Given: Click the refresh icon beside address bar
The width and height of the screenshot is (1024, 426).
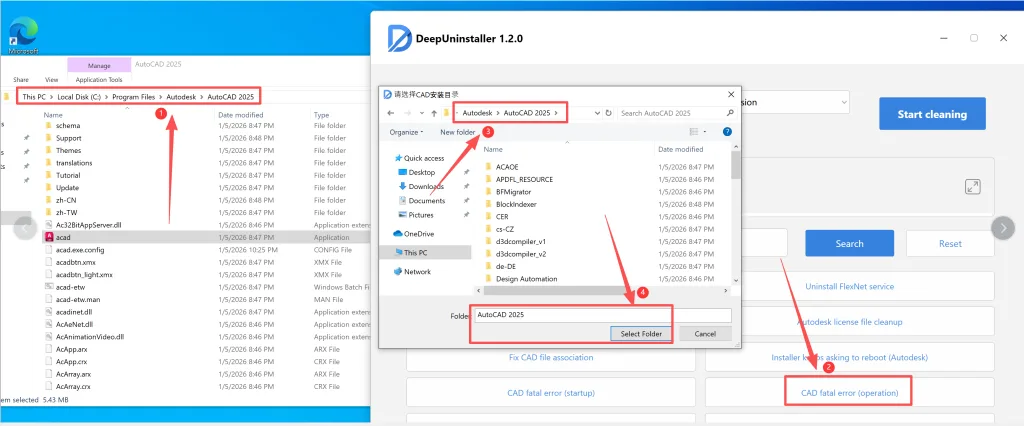Looking at the screenshot, I should [606, 113].
